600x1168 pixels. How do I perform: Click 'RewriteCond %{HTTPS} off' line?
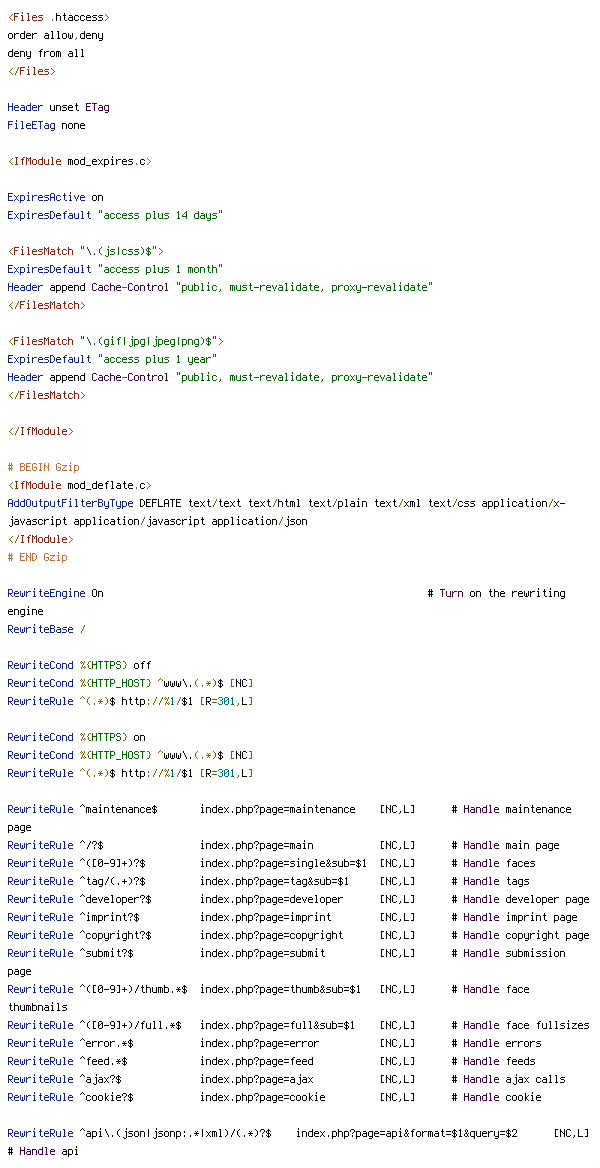coord(80,665)
